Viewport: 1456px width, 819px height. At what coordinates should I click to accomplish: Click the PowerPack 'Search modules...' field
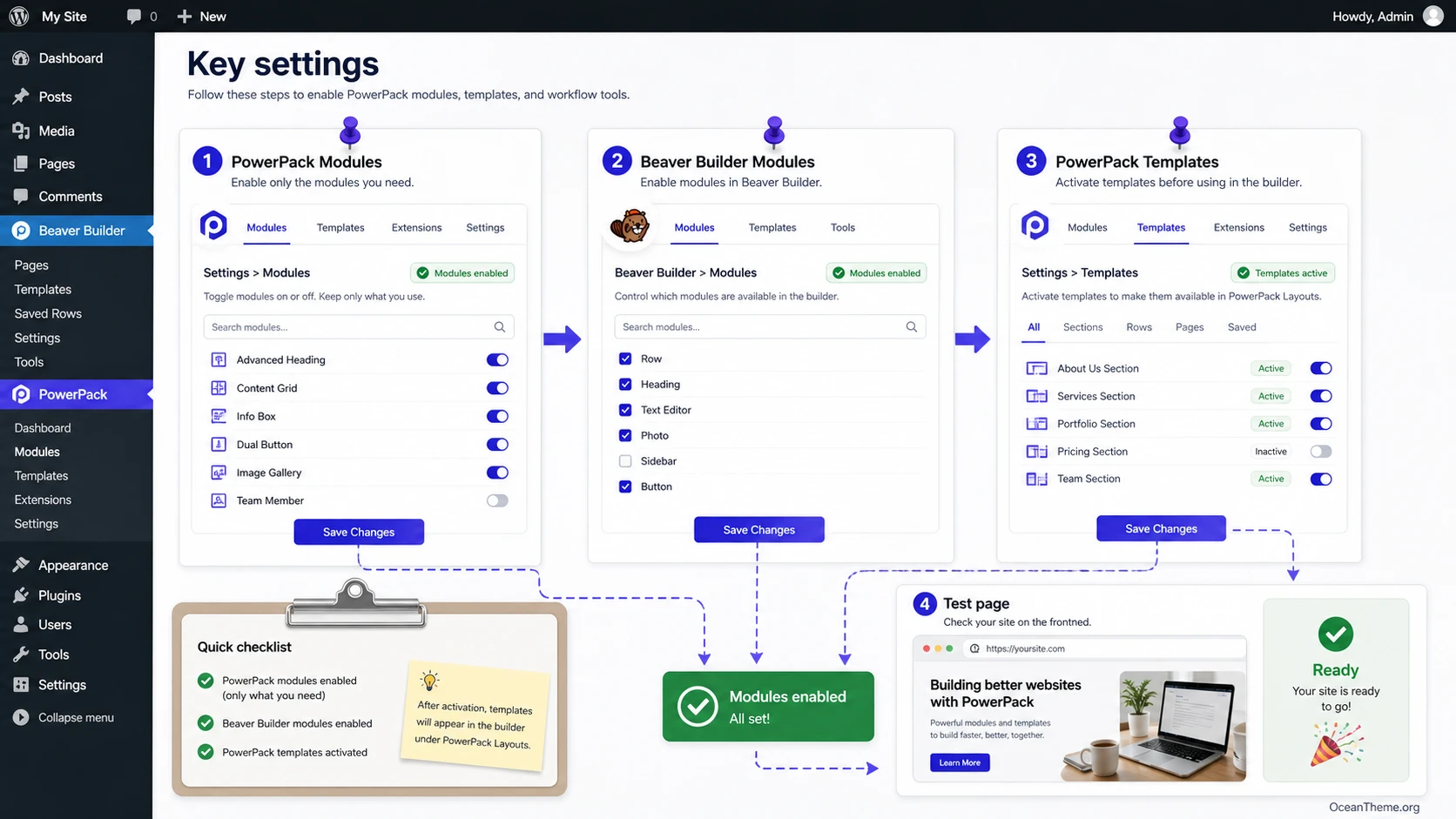point(359,327)
